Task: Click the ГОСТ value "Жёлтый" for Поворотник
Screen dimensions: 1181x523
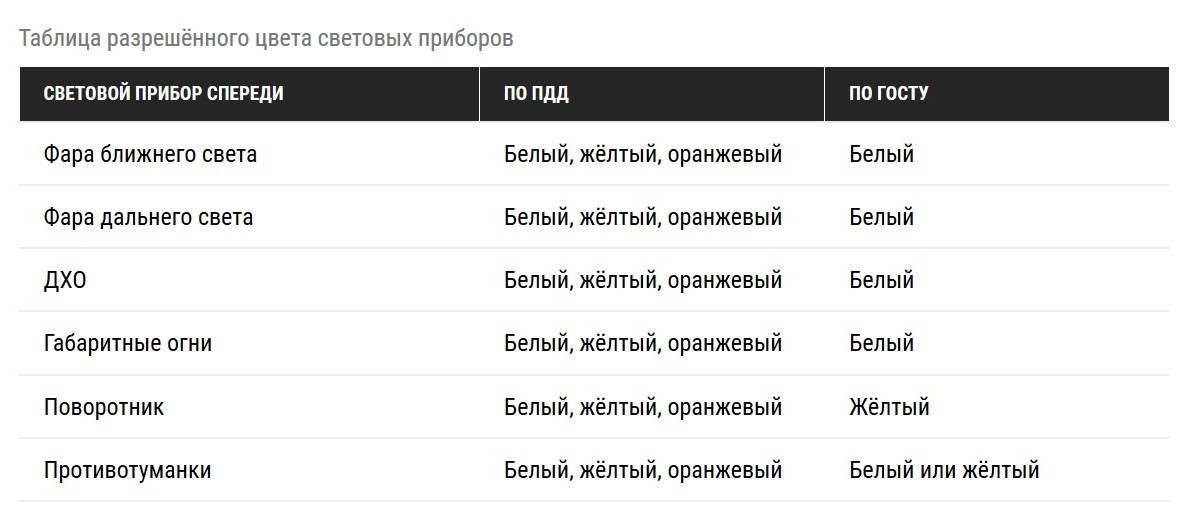Action: [x=889, y=407]
